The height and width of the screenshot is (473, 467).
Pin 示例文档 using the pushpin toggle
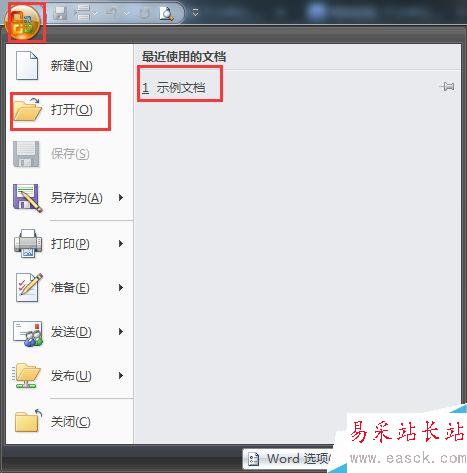447,87
